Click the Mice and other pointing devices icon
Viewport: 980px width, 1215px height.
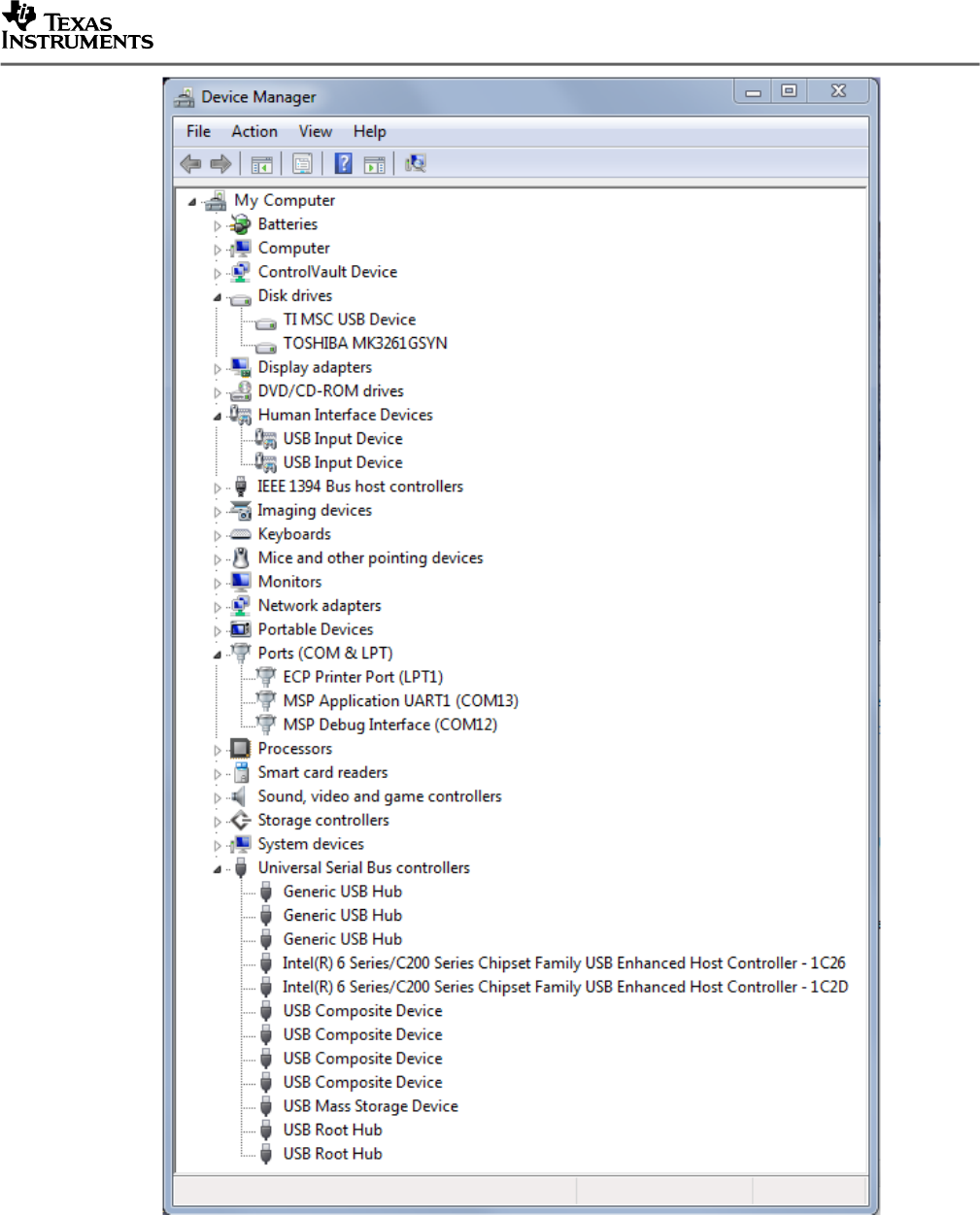coord(240,557)
